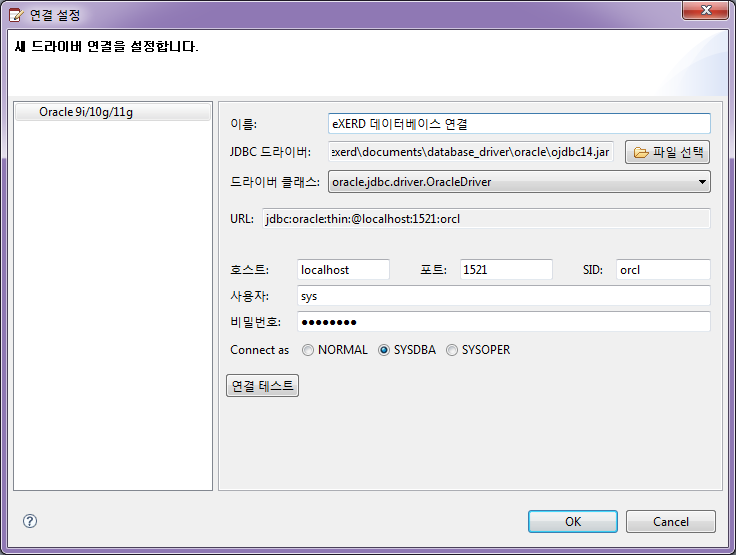
Task: Click the folder icon on file select button
Action: click(641, 153)
